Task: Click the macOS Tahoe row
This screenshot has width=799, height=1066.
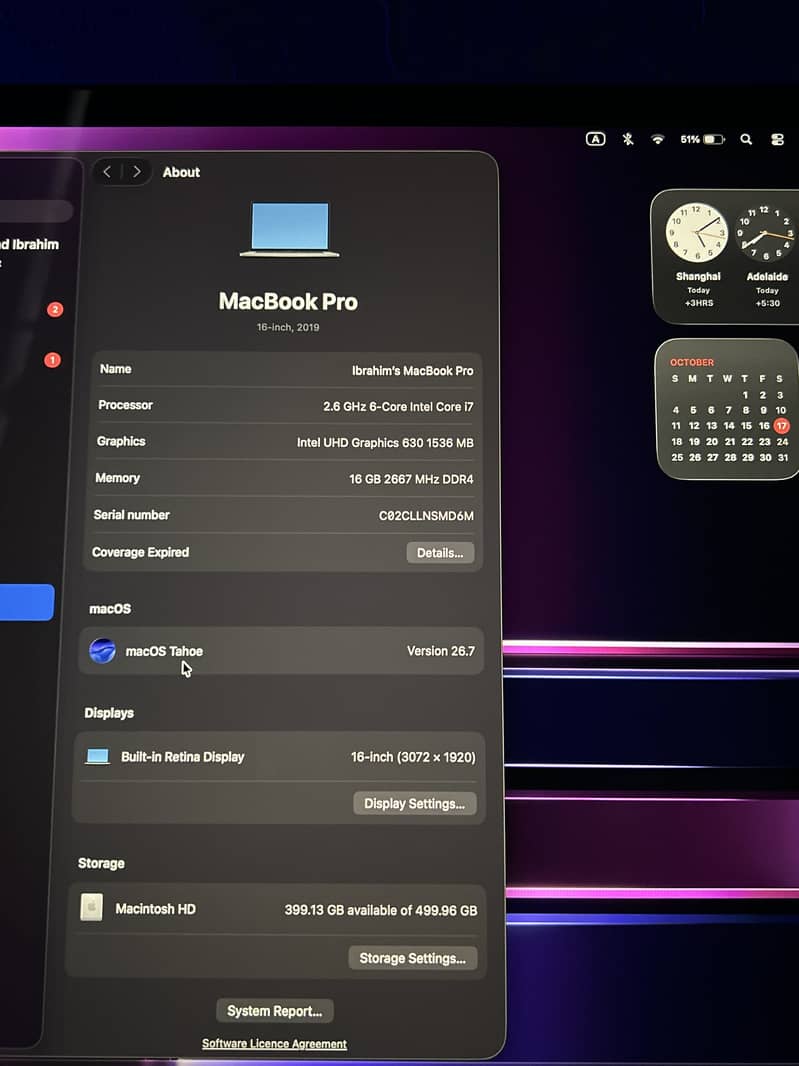Action: pyautogui.click(x=282, y=651)
